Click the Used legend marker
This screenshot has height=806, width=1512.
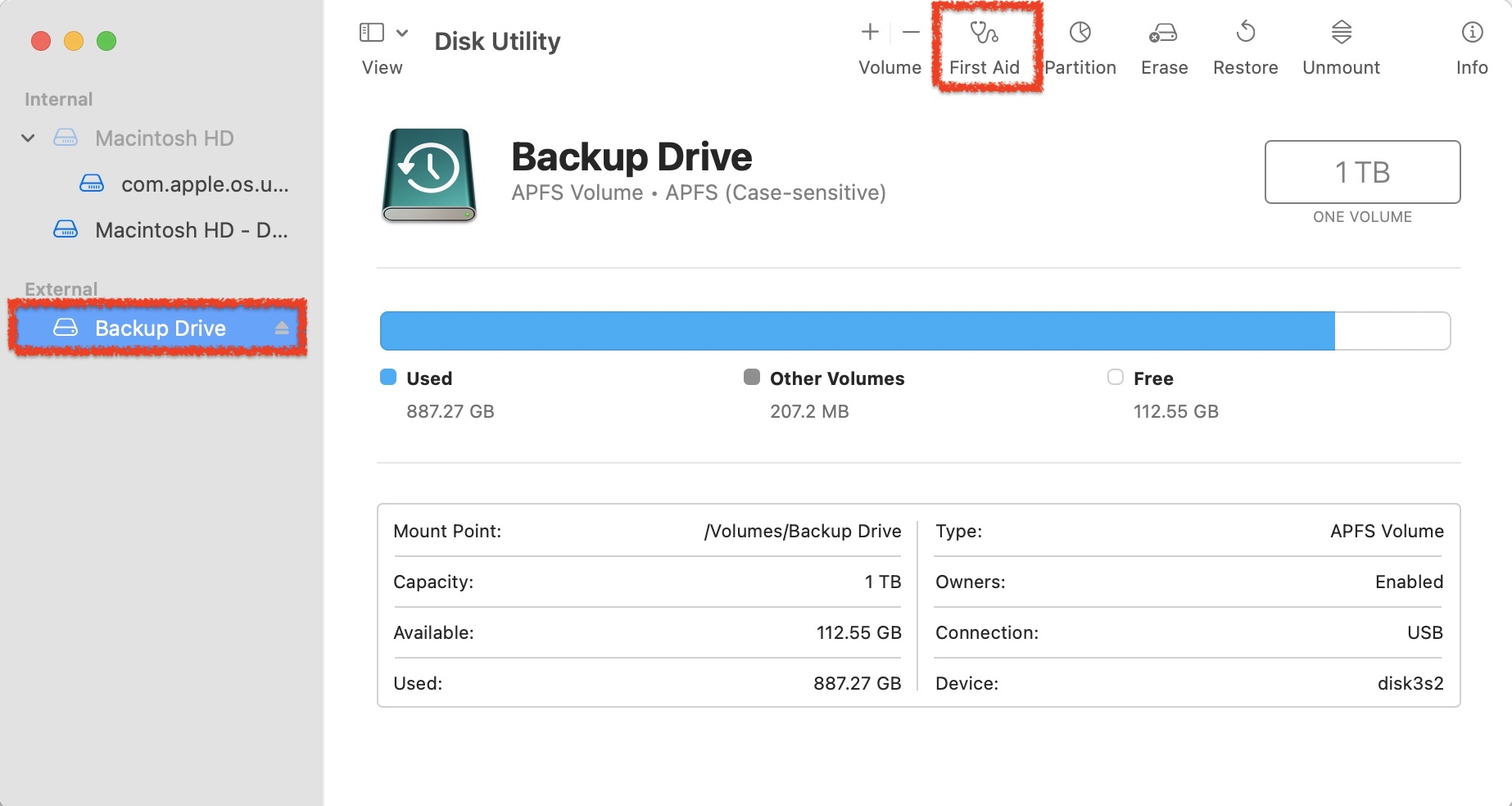389,378
